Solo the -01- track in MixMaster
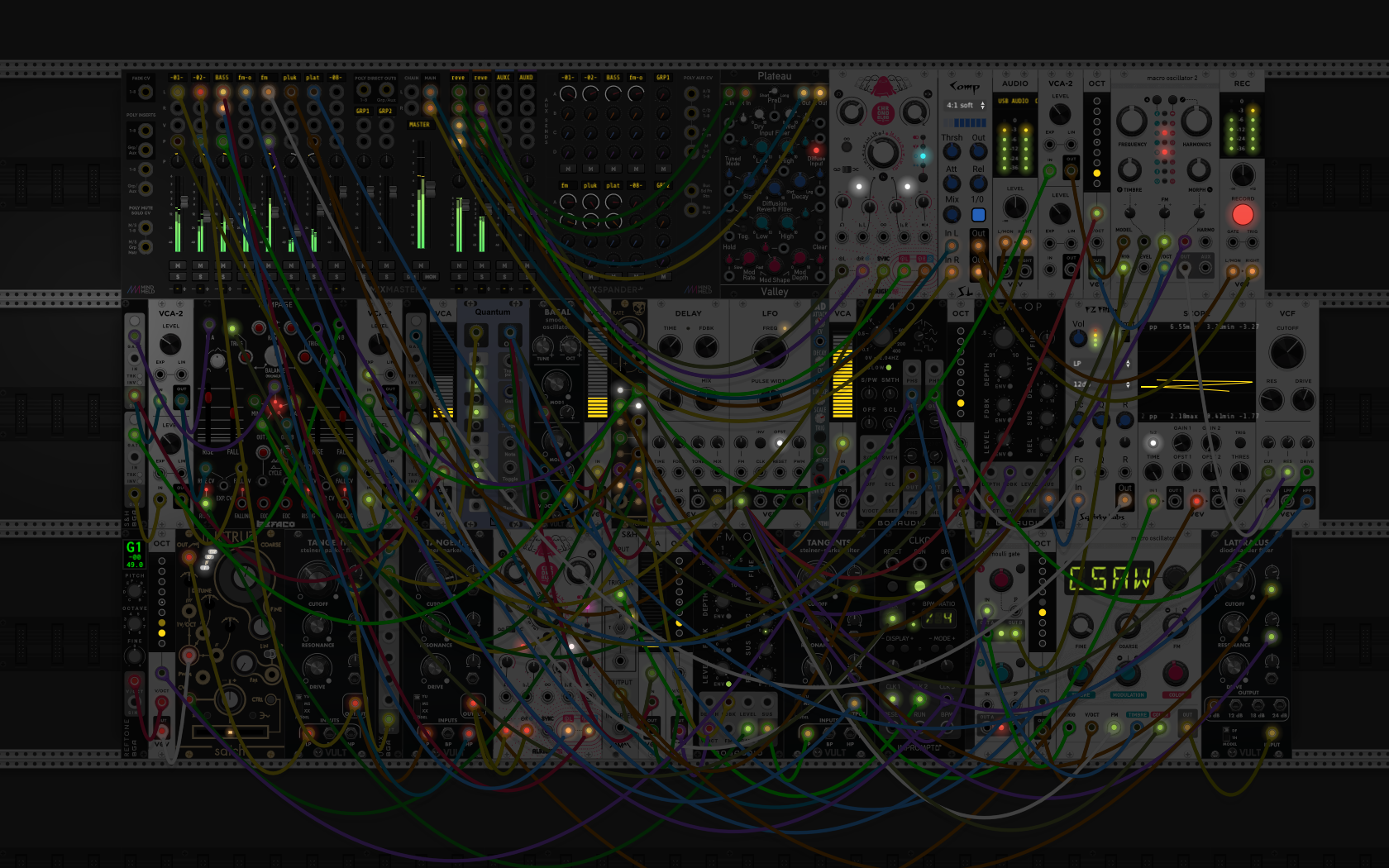Viewport: 1389px width, 868px height. tap(177, 277)
